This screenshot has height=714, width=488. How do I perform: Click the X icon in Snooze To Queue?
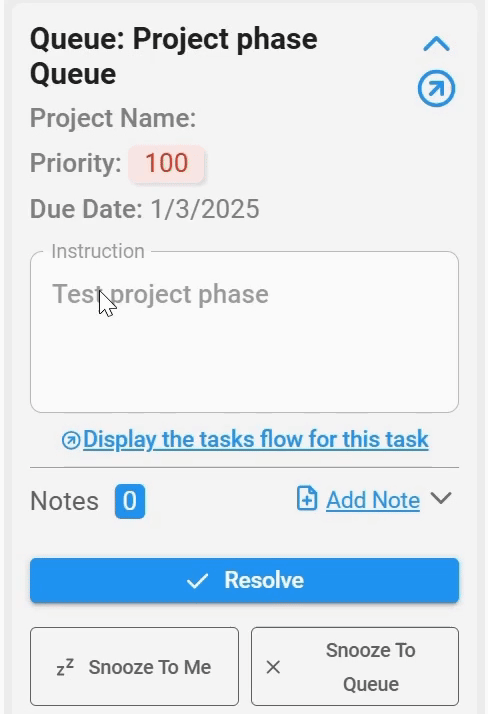pos(273,667)
